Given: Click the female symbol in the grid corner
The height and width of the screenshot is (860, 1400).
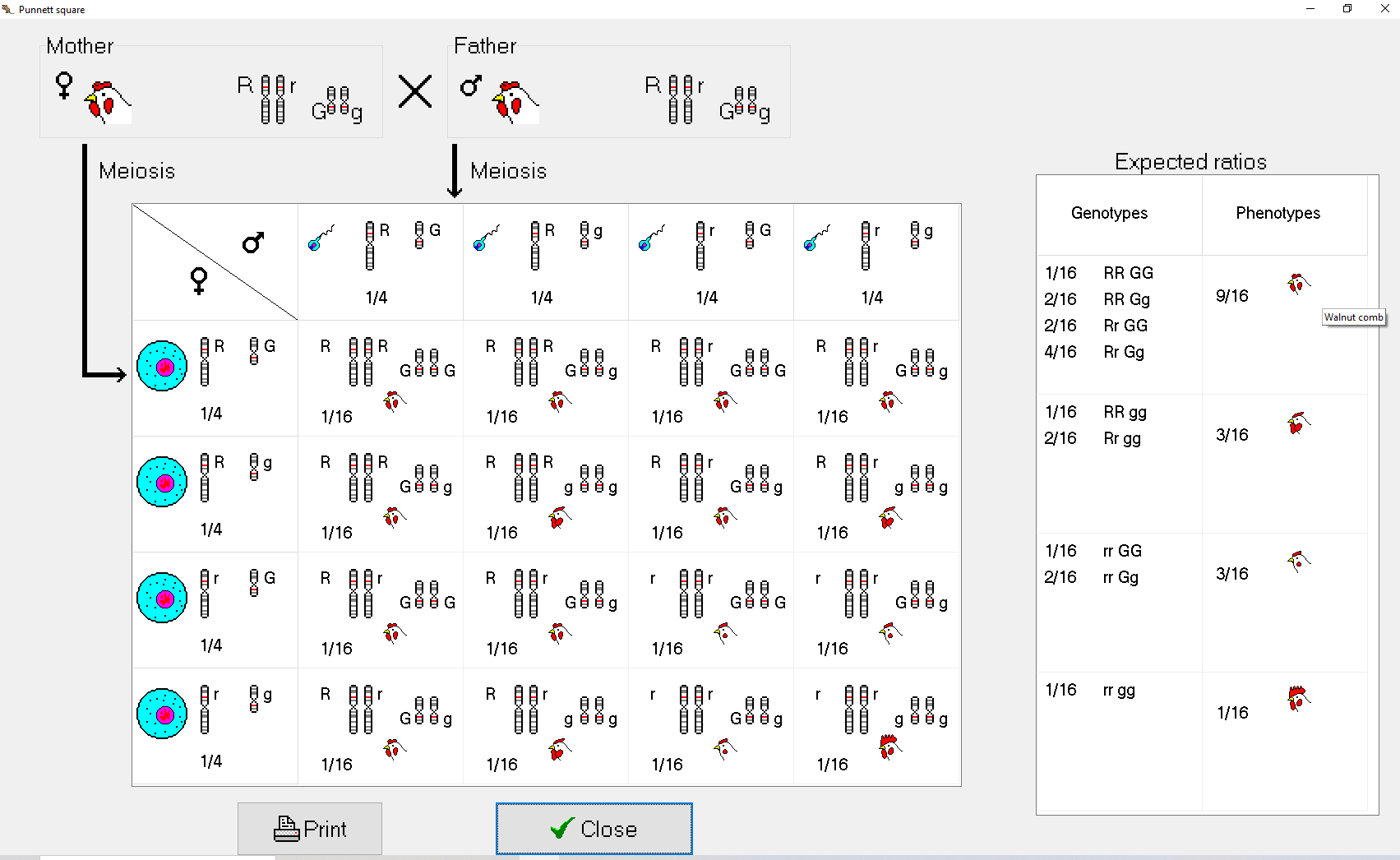Looking at the screenshot, I should click(199, 281).
